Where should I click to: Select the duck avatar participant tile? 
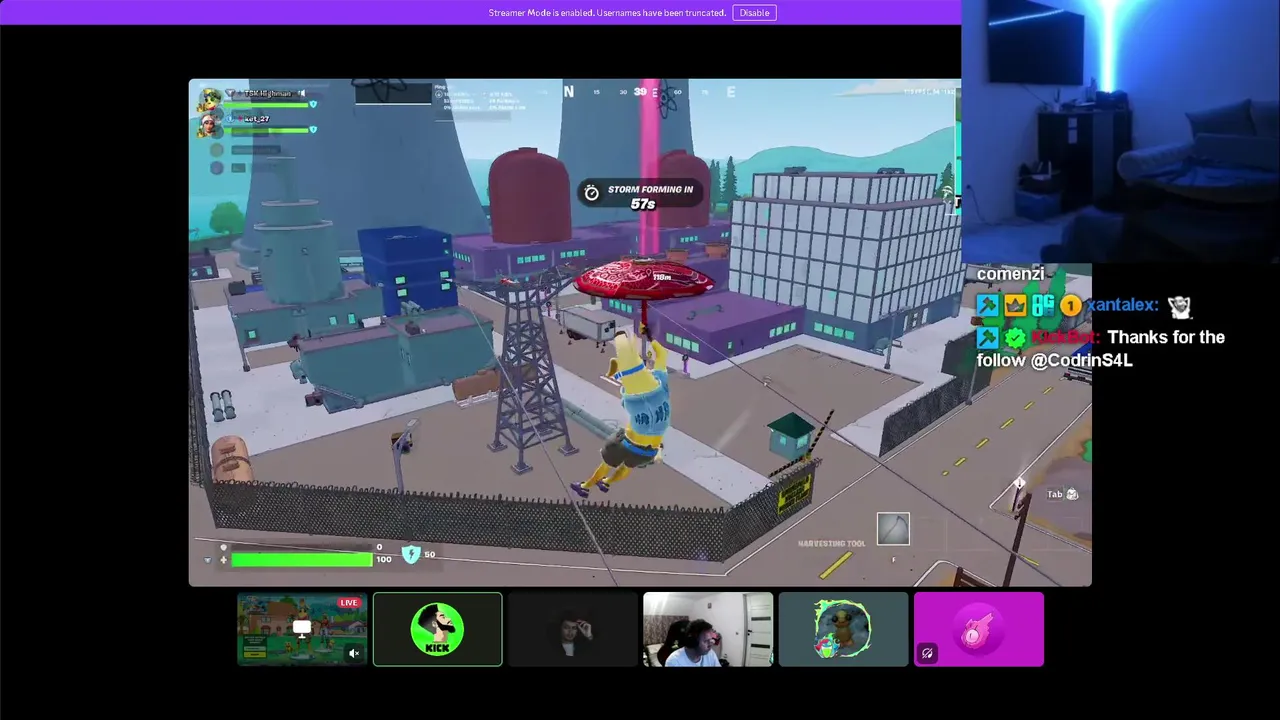point(843,629)
